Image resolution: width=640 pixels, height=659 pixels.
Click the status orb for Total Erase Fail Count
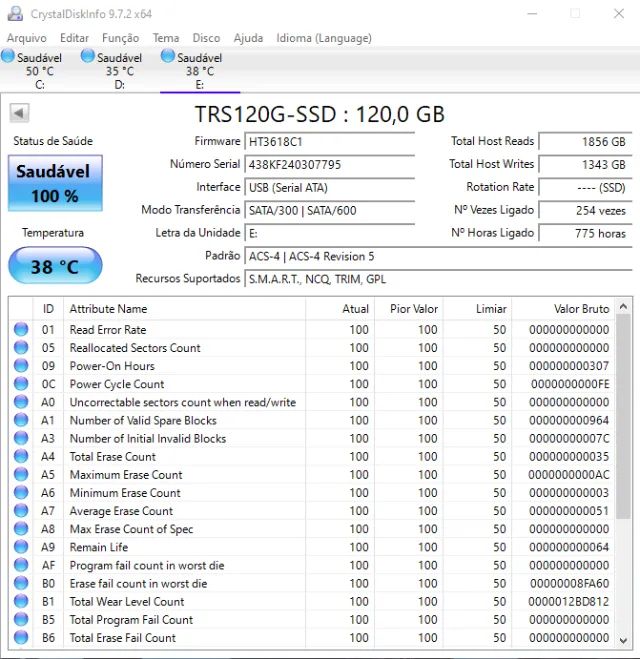[21, 637]
